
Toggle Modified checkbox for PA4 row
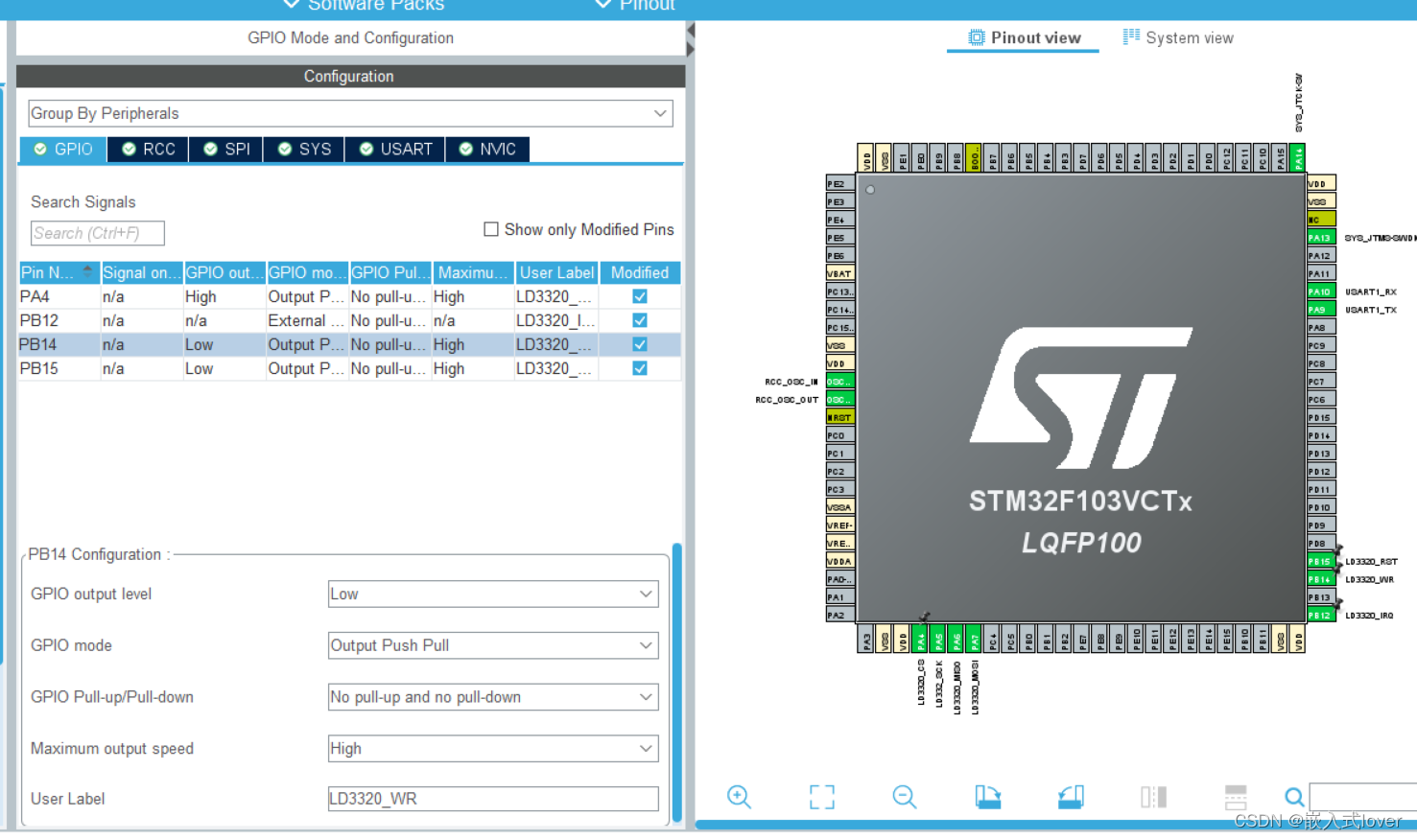(640, 296)
